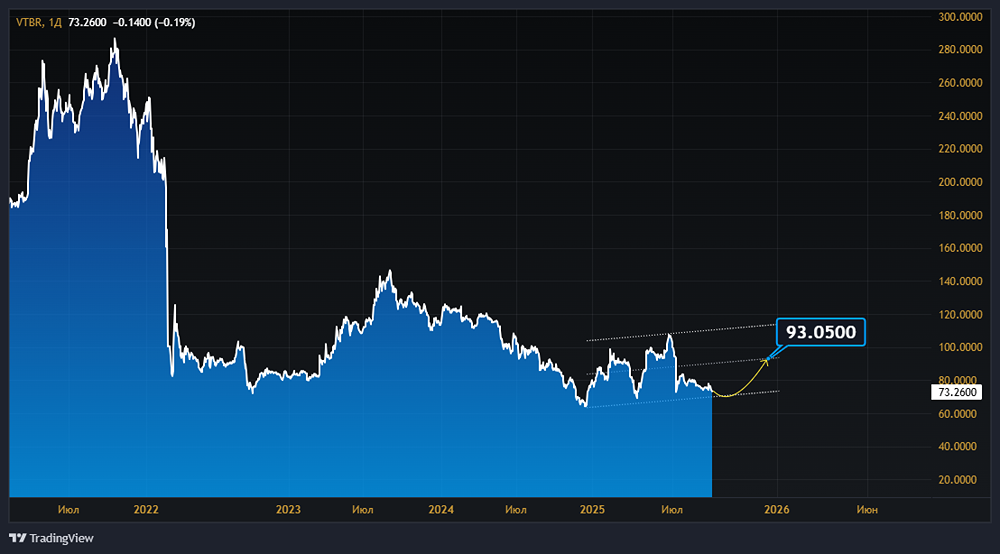Click the 2024 label on time axis

pos(441,509)
